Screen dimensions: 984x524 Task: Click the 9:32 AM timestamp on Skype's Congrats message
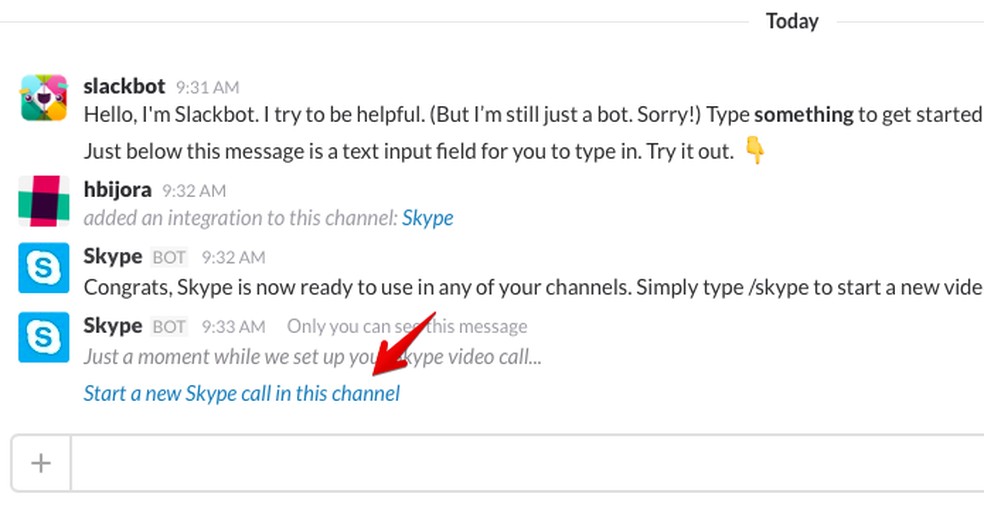233,258
